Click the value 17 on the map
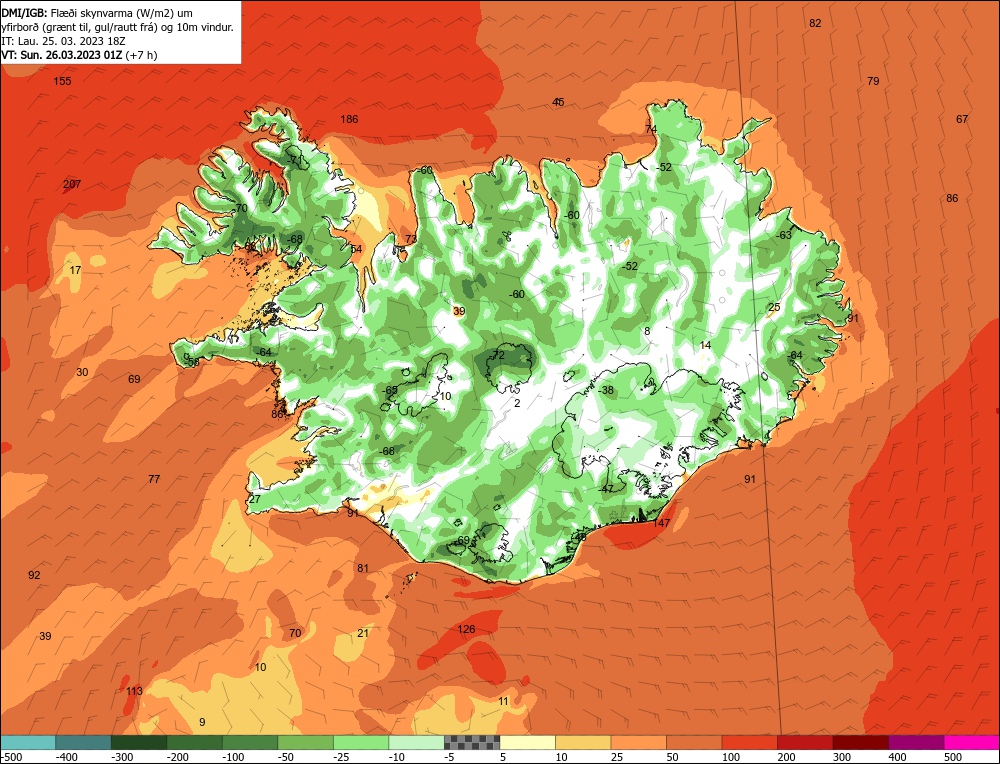 point(75,270)
